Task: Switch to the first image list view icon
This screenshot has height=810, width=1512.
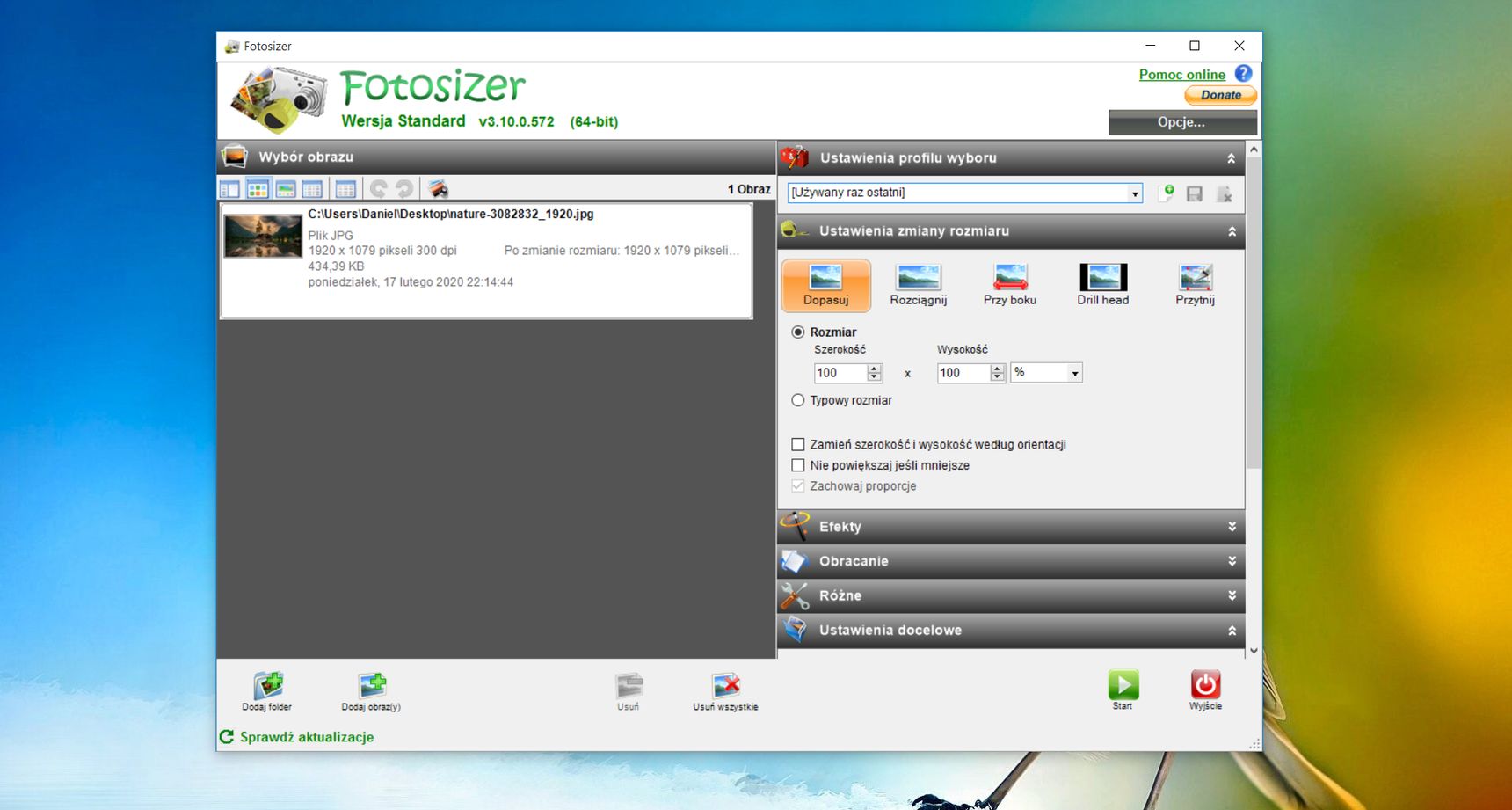Action: click(x=229, y=189)
